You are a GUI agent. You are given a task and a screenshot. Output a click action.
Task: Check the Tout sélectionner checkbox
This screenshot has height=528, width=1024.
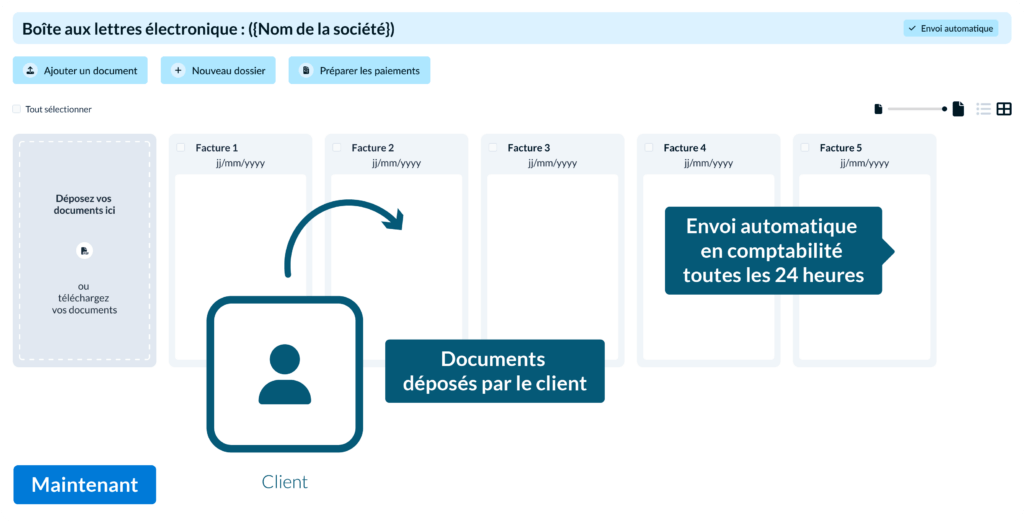click(x=16, y=109)
